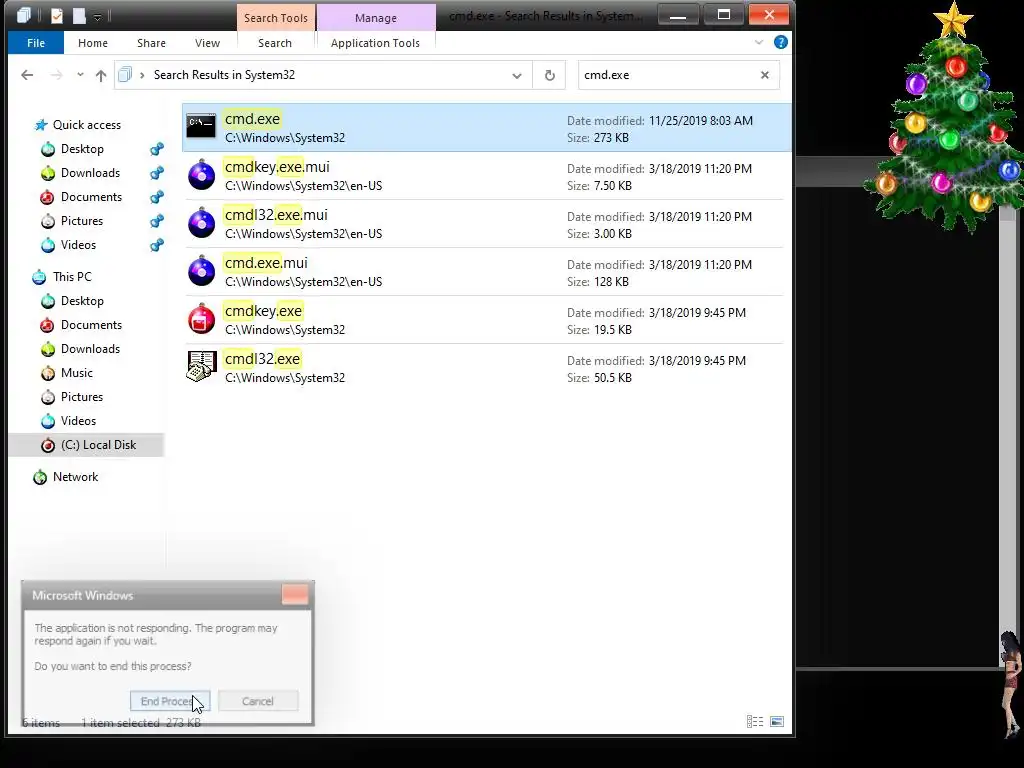Screen dimensions: 1024x768
Task: Open the Application Tools tab
Action: pos(375,43)
